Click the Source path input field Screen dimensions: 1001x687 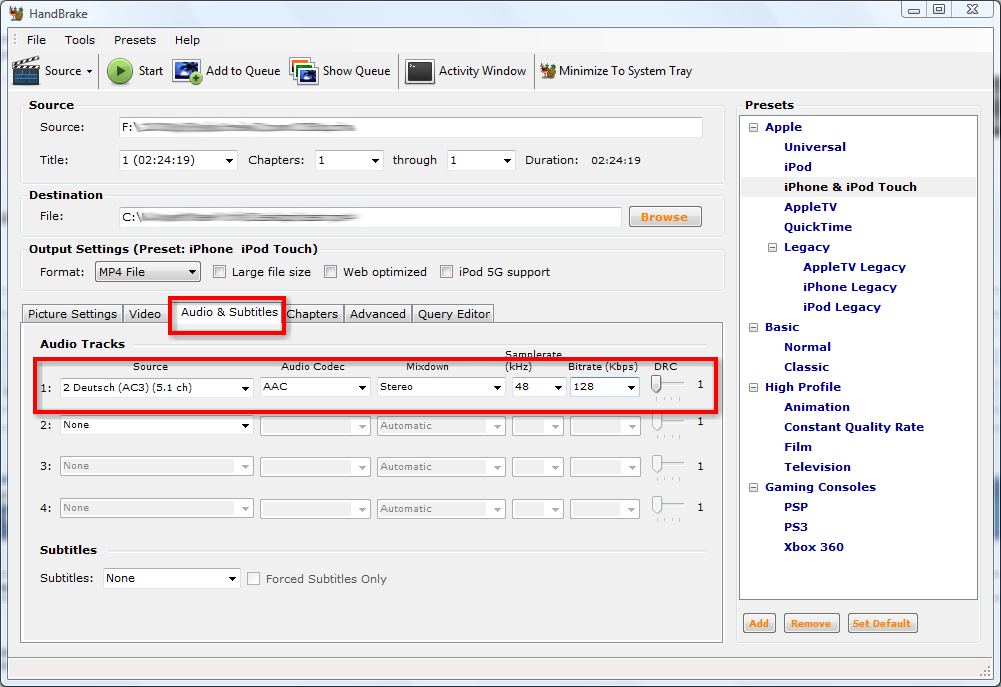(410, 127)
